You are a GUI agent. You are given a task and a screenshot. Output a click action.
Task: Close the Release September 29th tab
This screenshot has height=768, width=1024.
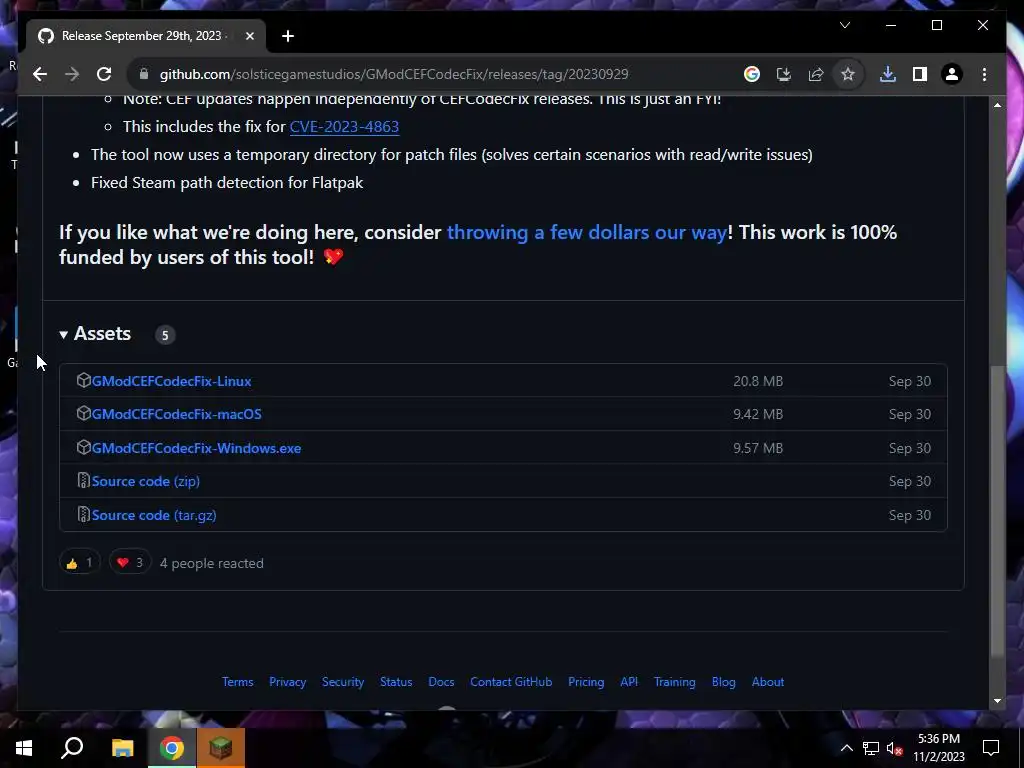point(249,37)
